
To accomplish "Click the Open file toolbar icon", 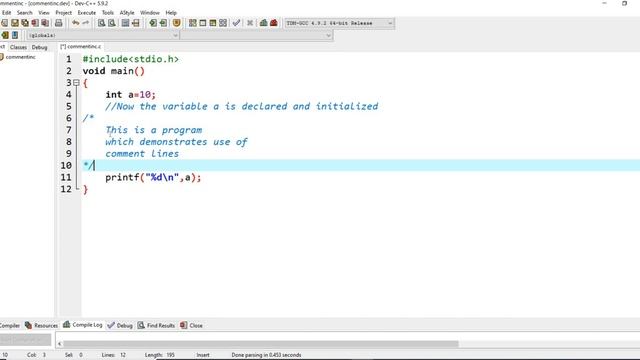I will click(4, 23).
